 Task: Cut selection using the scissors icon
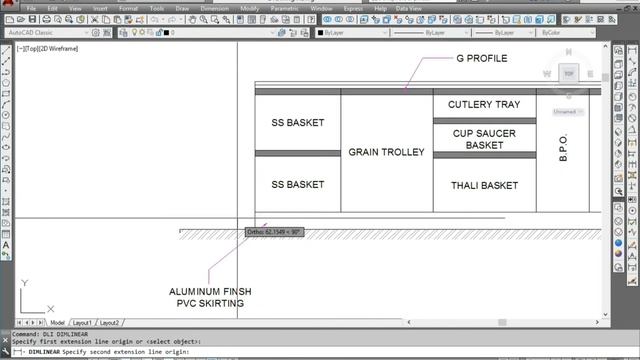pos(94,20)
